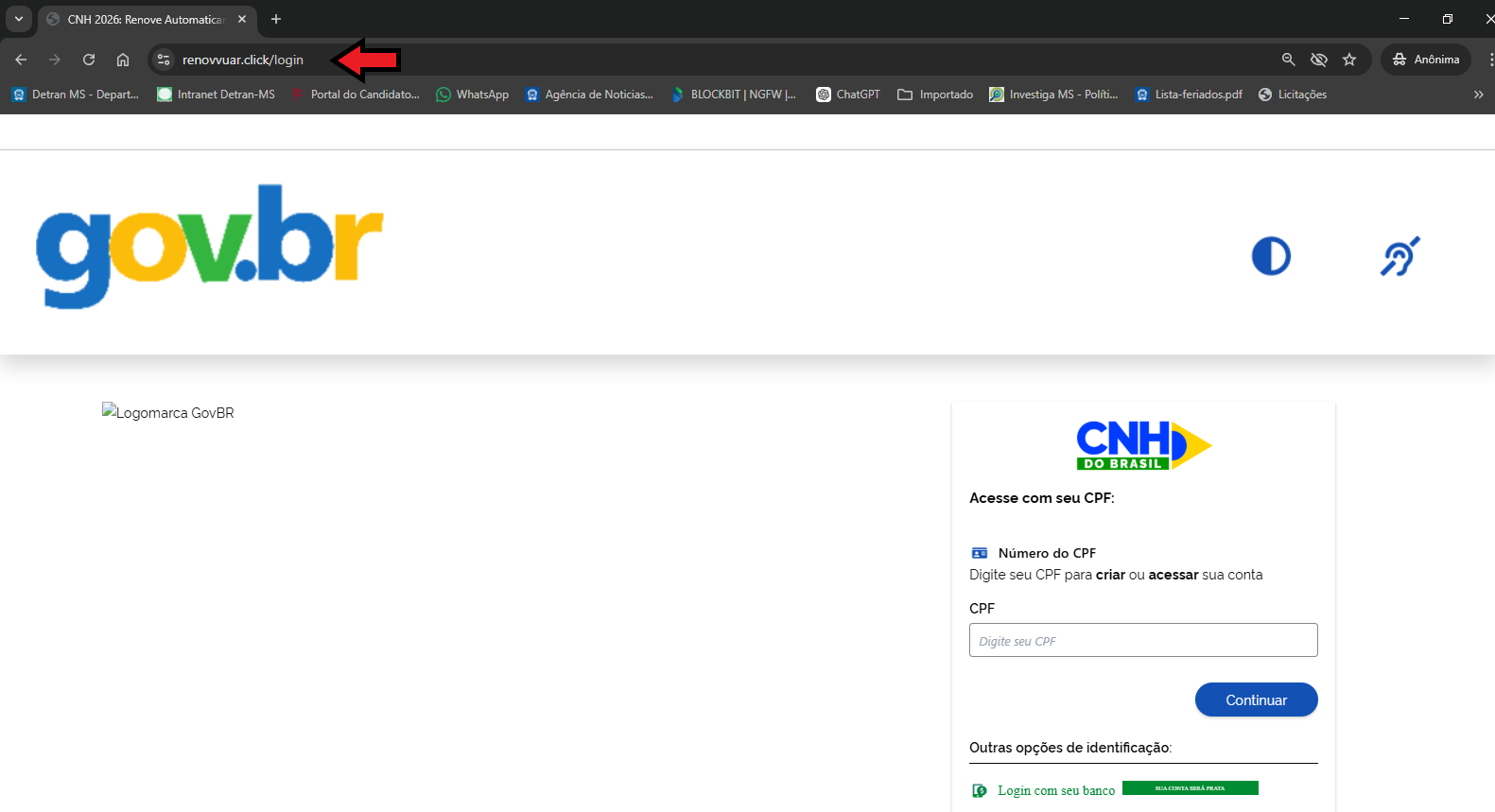Image resolution: width=1495 pixels, height=812 pixels.
Task: Toggle high contrast mode
Action: pos(1271,256)
